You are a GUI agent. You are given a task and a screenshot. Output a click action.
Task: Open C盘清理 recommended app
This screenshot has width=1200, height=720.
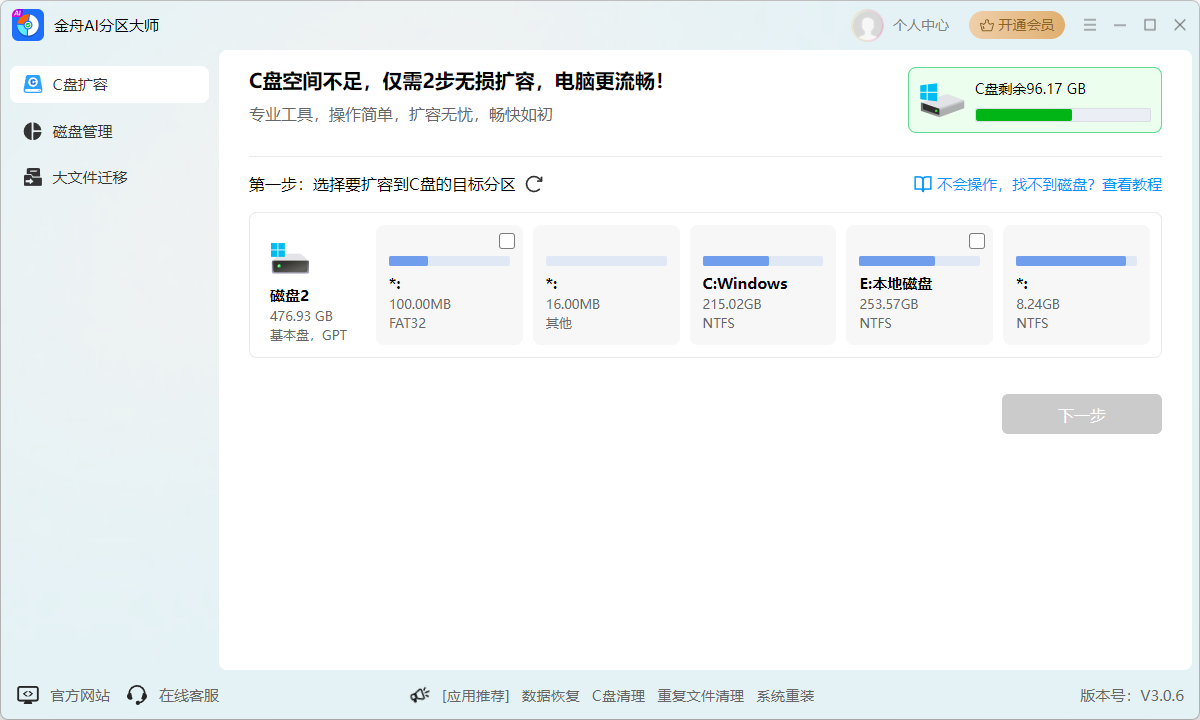[x=618, y=696]
